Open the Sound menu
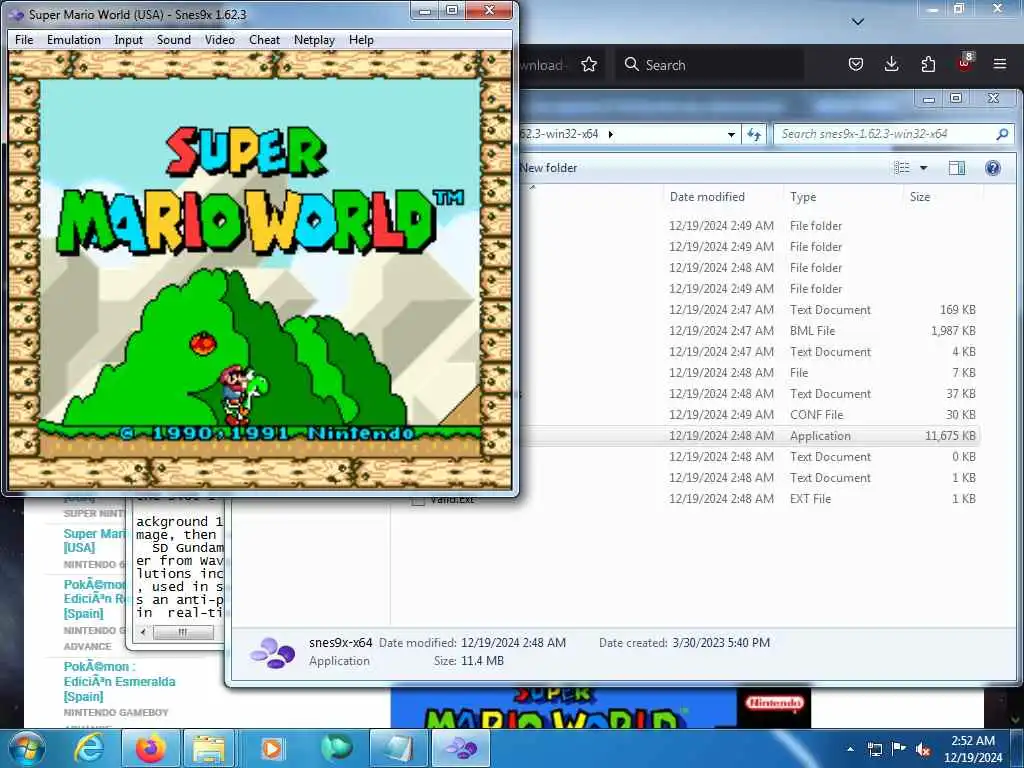Image resolution: width=1024 pixels, height=768 pixels. click(x=174, y=40)
